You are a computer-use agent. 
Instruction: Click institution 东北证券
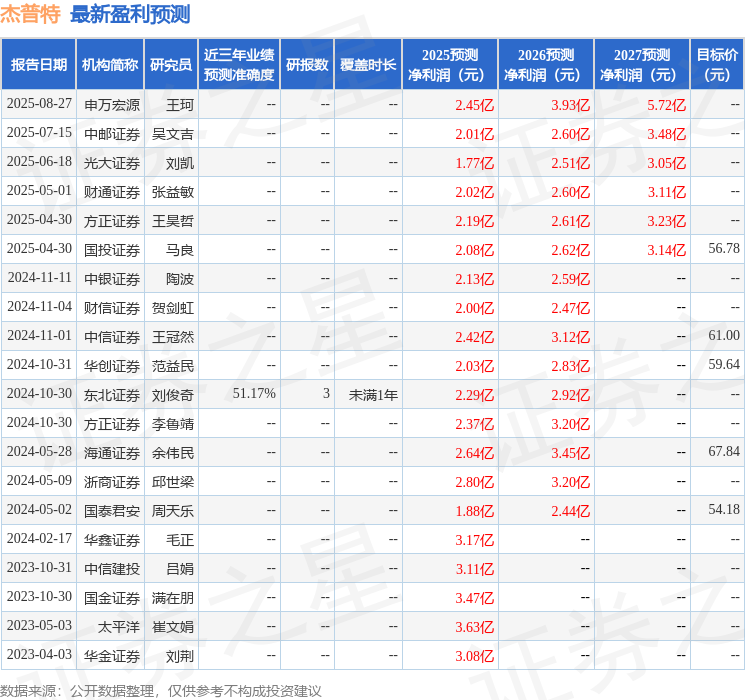[x=112, y=395]
